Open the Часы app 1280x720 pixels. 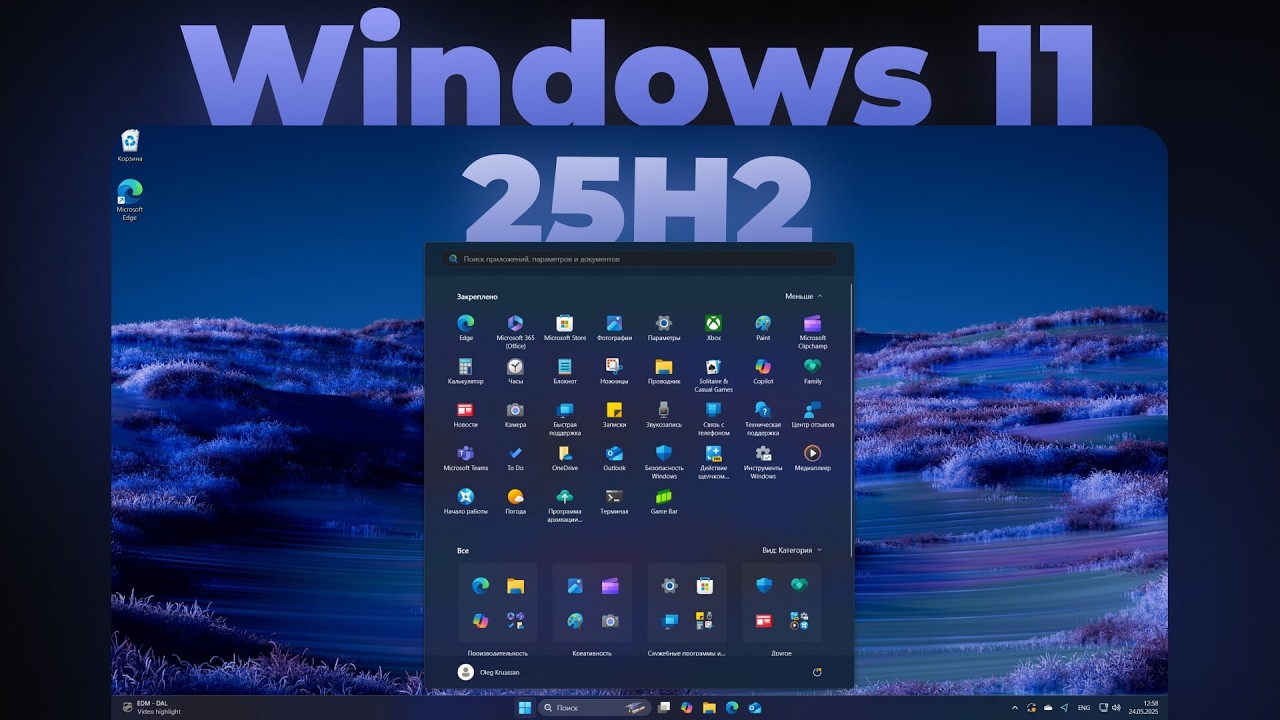(x=515, y=371)
